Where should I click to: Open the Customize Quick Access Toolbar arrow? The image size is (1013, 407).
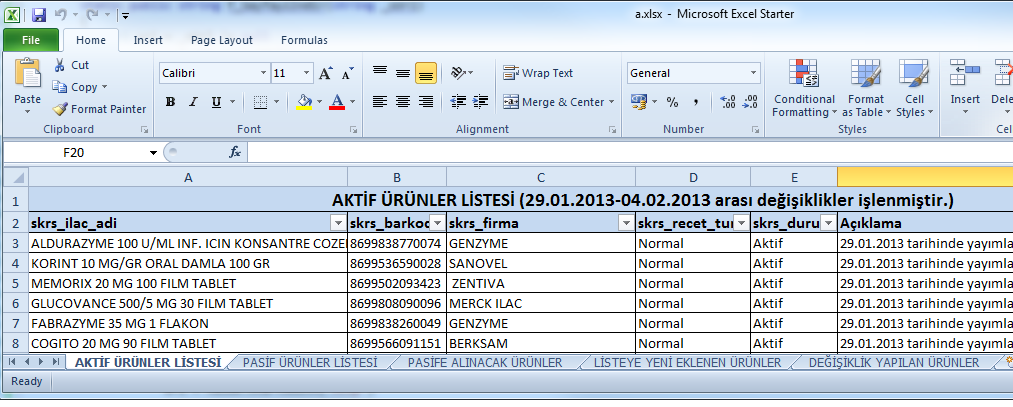[x=125, y=15]
